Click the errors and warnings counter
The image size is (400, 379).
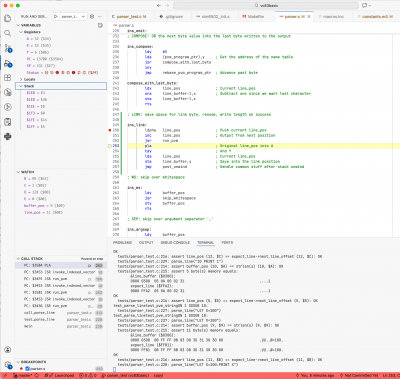pyautogui.click(x=88, y=375)
